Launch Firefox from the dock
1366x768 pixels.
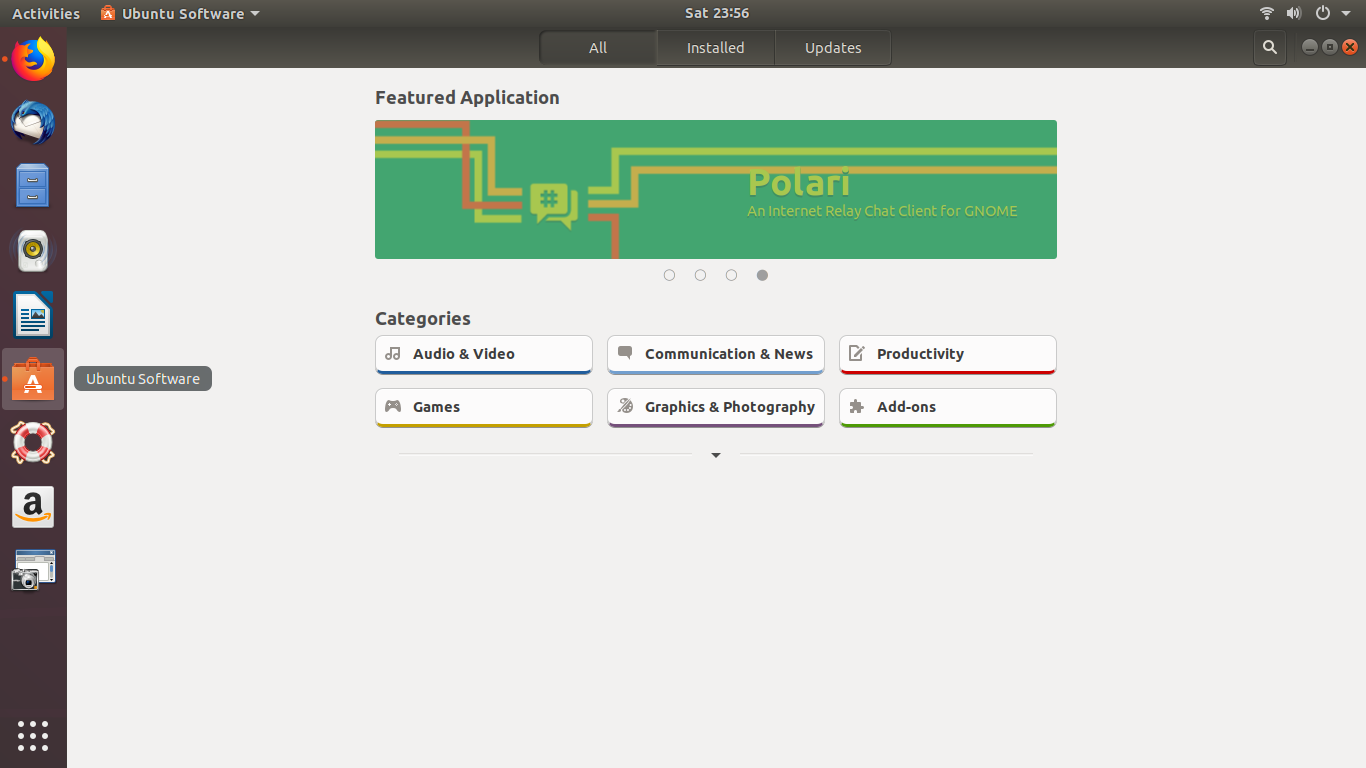pyautogui.click(x=33, y=59)
